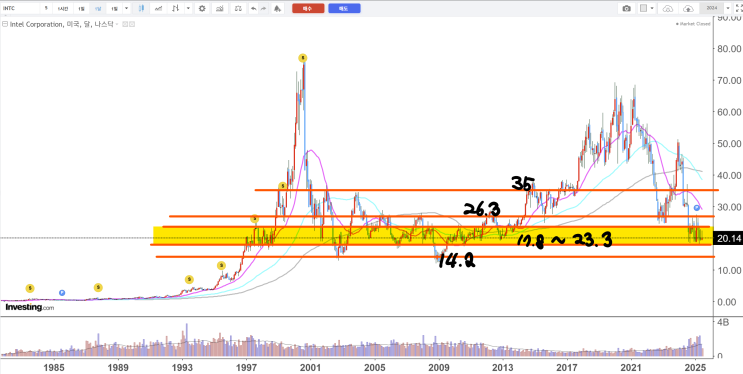The width and height of the screenshot is (743, 374).
Task: Expand the time interval dropdown arrow
Action: [127, 9]
